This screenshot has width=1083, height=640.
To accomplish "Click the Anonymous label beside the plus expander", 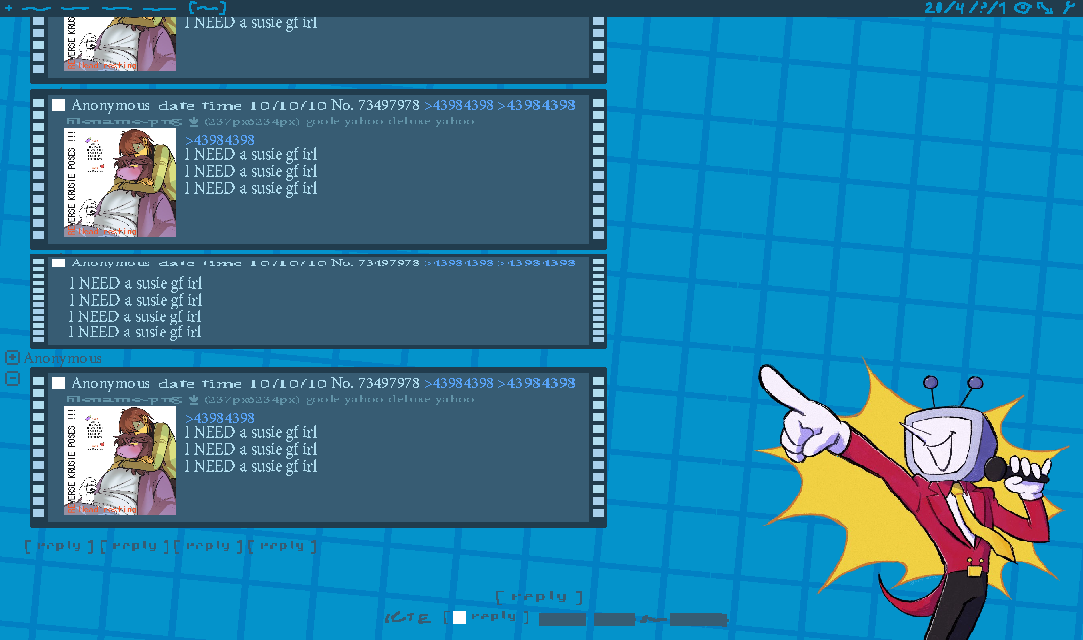I will click(x=63, y=358).
